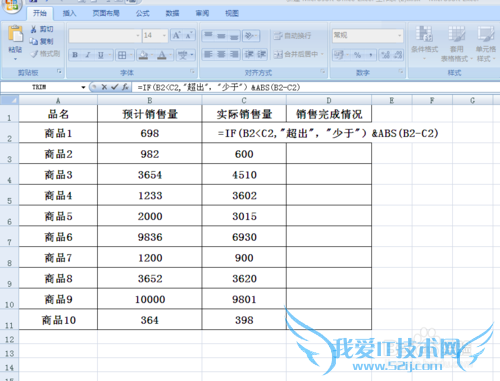Switch to the Page Layout (页面布局) tab

pyautogui.click(x=106, y=13)
